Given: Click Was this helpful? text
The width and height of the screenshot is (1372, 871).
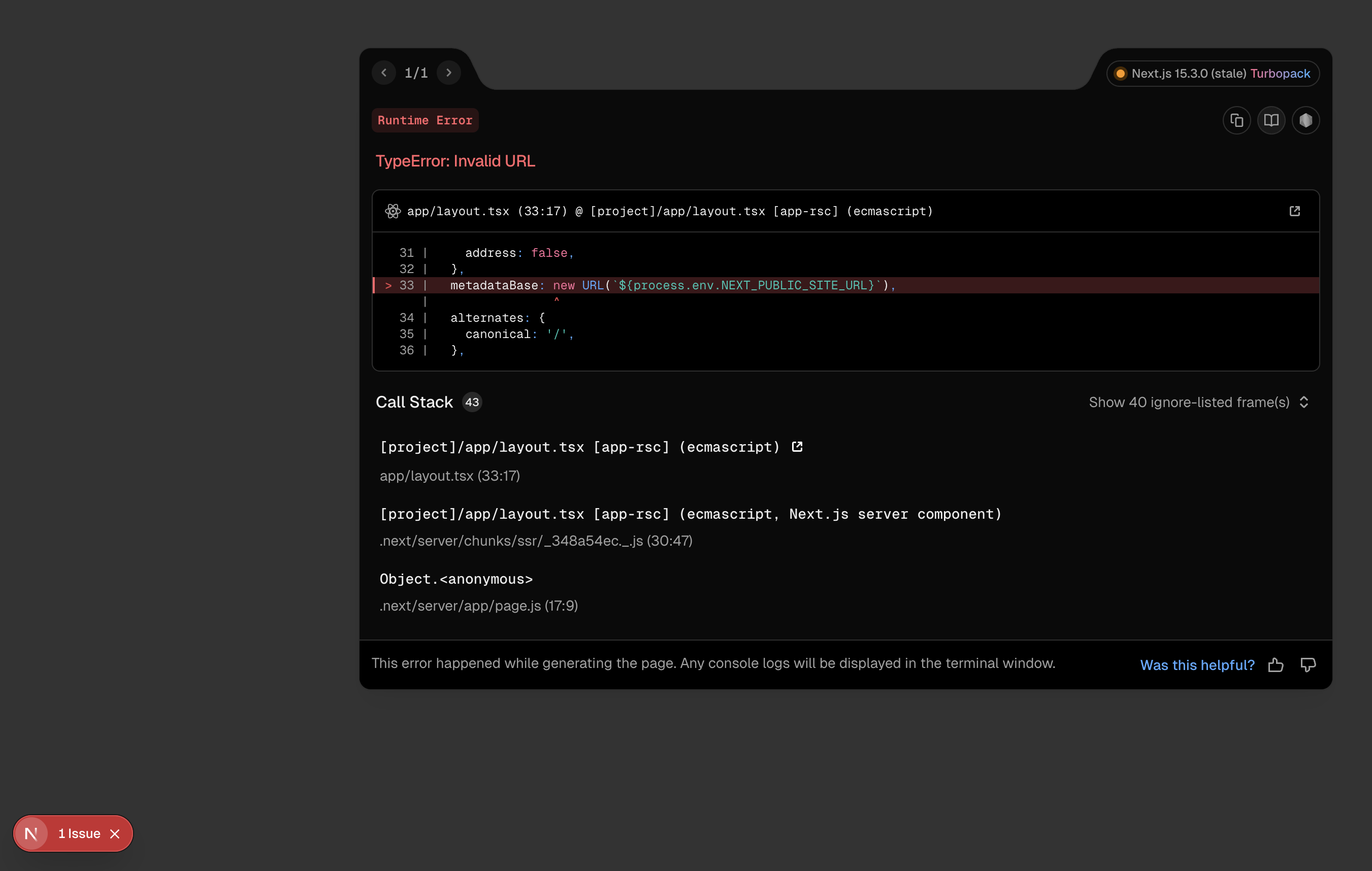Looking at the screenshot, I should 1197,665.
